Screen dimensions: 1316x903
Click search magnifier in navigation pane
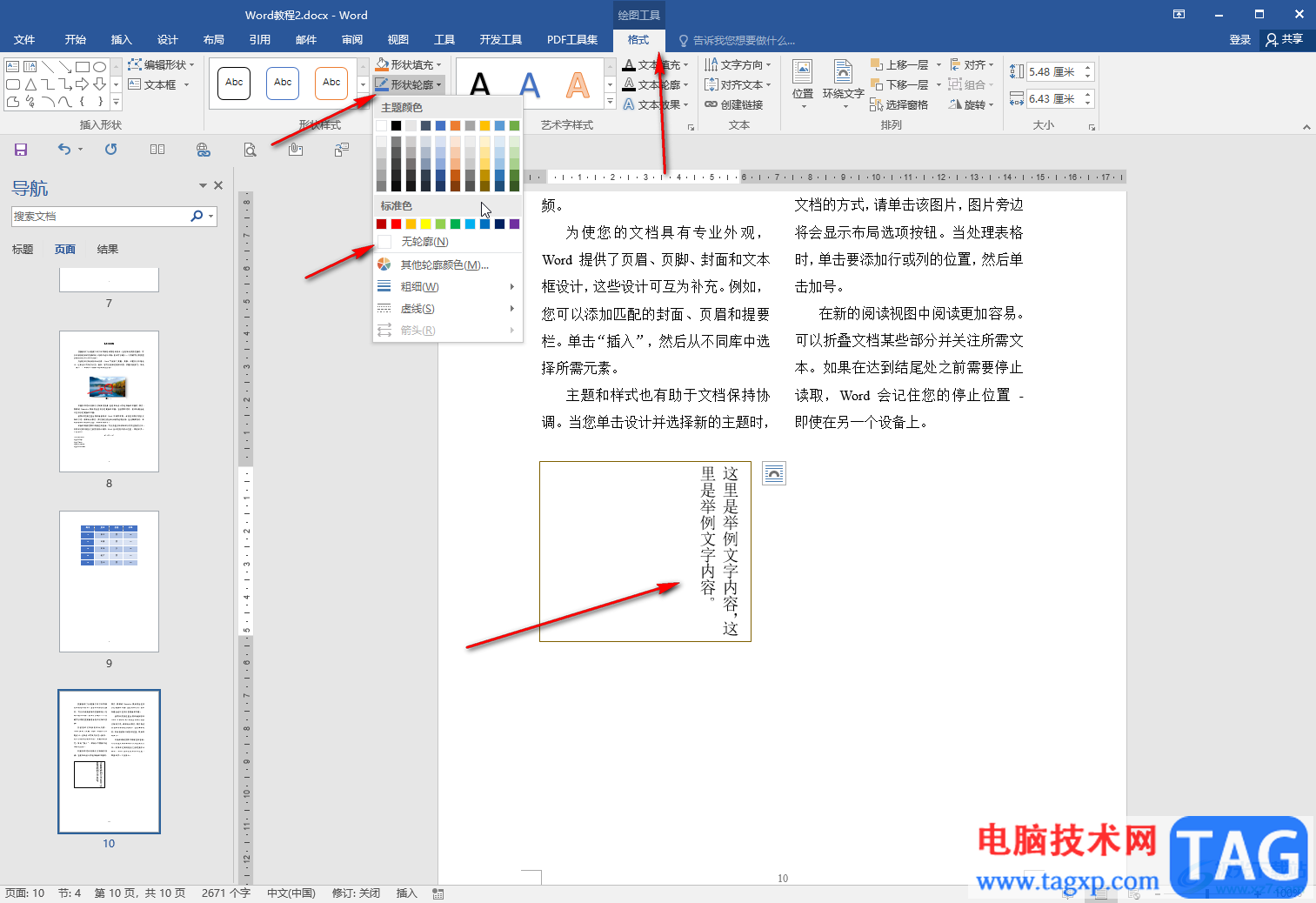click(x=197, y=216)
